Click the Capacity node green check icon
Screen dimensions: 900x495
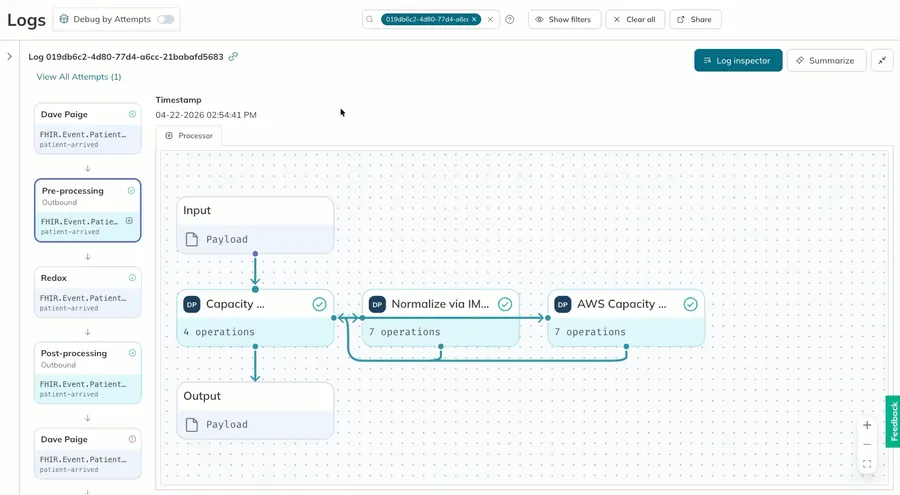(320, 304)
